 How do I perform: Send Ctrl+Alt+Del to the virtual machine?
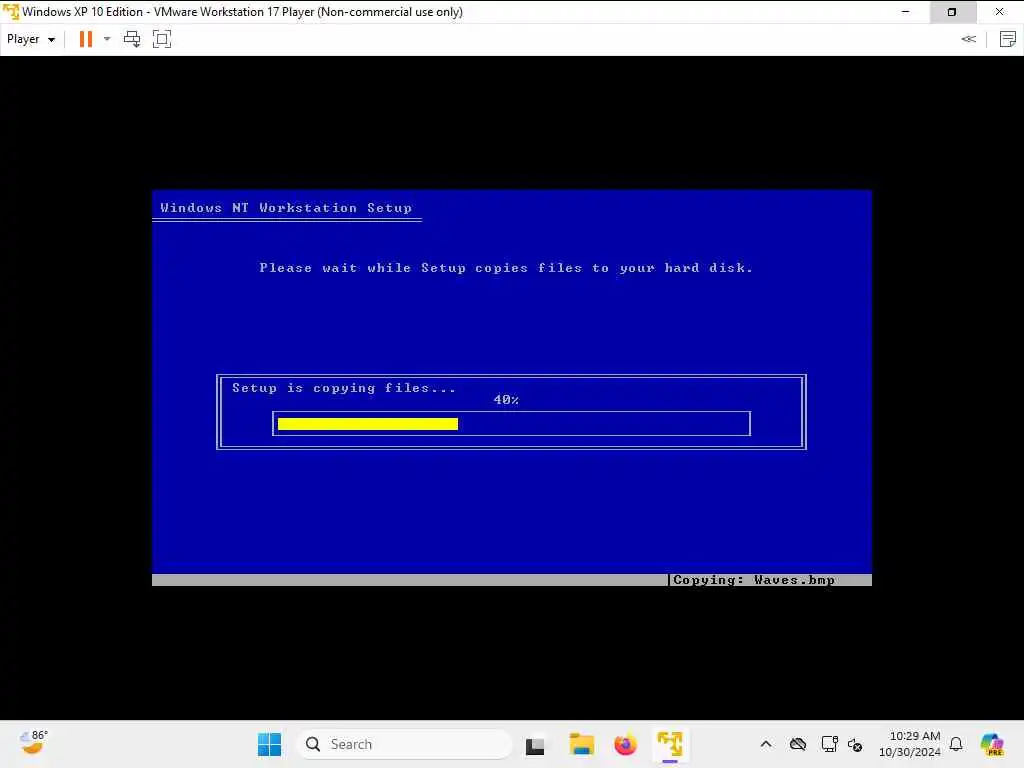pyautogui.click(x=132, y=39)
